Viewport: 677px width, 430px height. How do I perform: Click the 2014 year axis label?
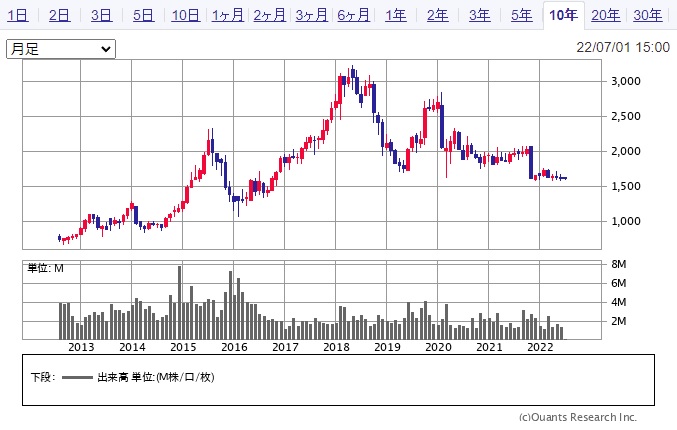[x=132, y=347]
